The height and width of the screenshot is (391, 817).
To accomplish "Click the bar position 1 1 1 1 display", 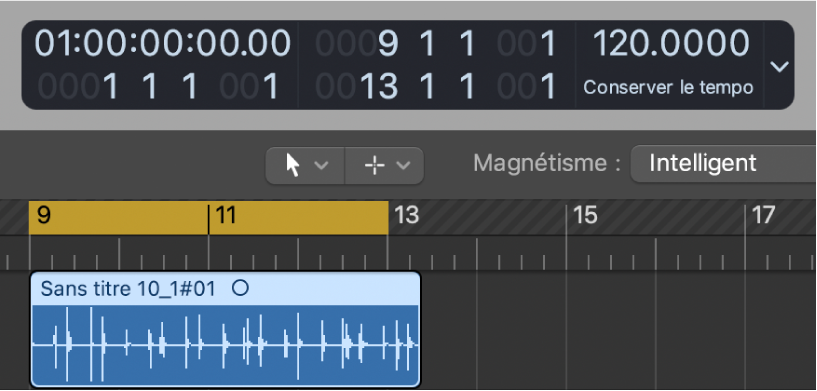I will [x=159, y=86].
